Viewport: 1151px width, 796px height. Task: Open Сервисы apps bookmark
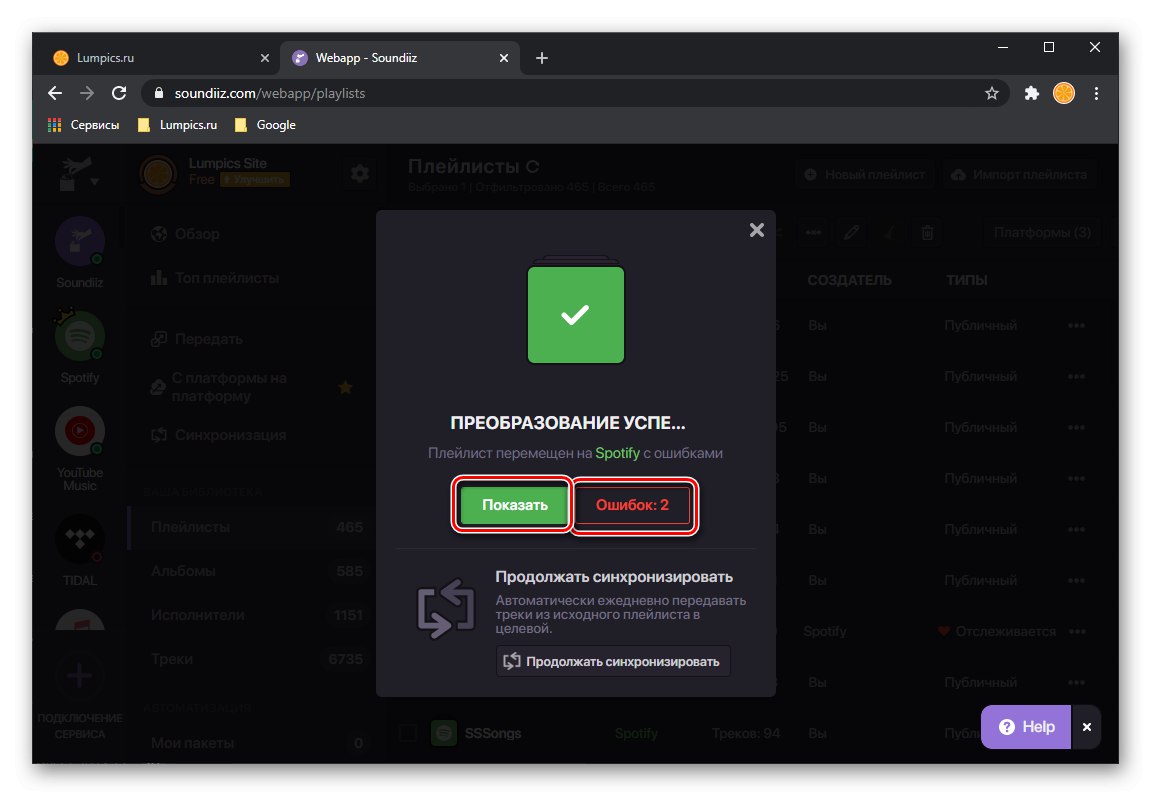[x=83, y=125]
